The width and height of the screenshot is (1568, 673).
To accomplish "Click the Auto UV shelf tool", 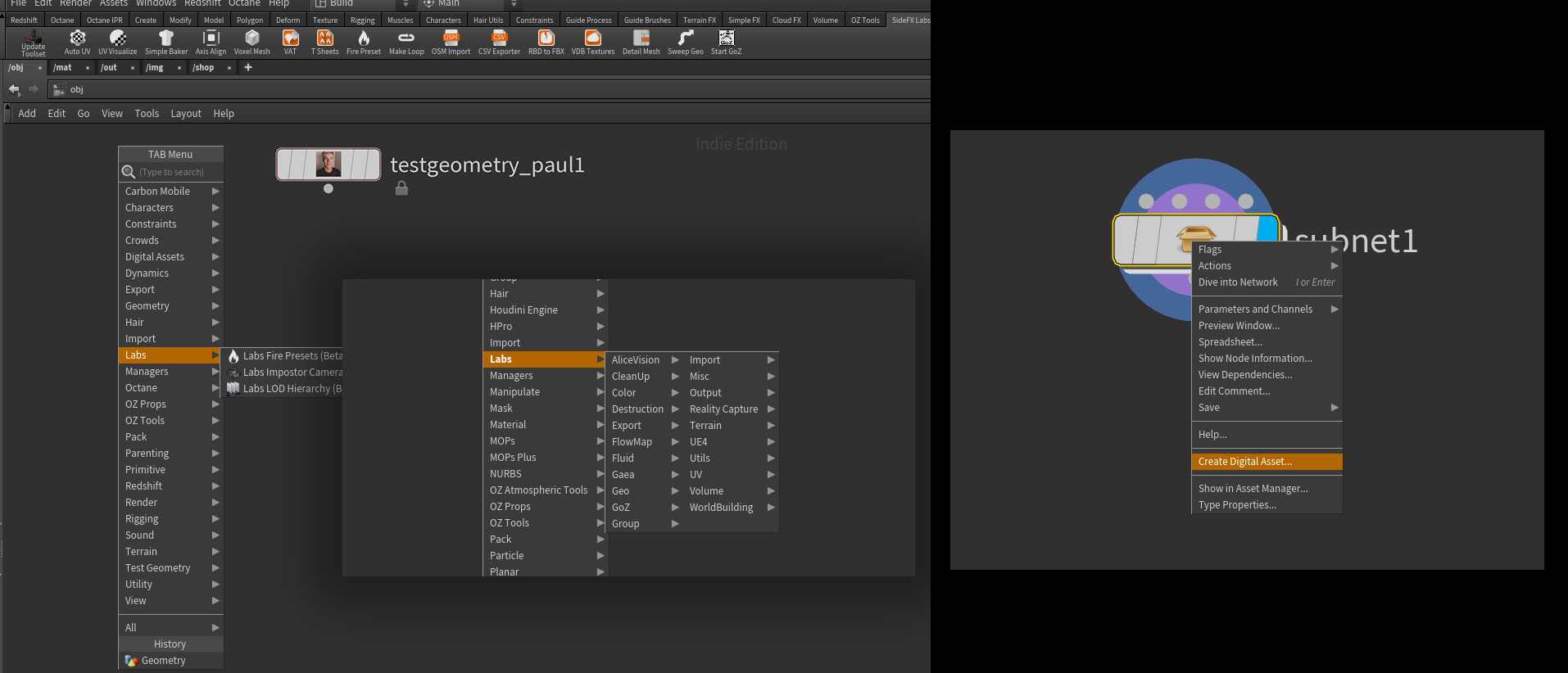I will pos(78,43).
